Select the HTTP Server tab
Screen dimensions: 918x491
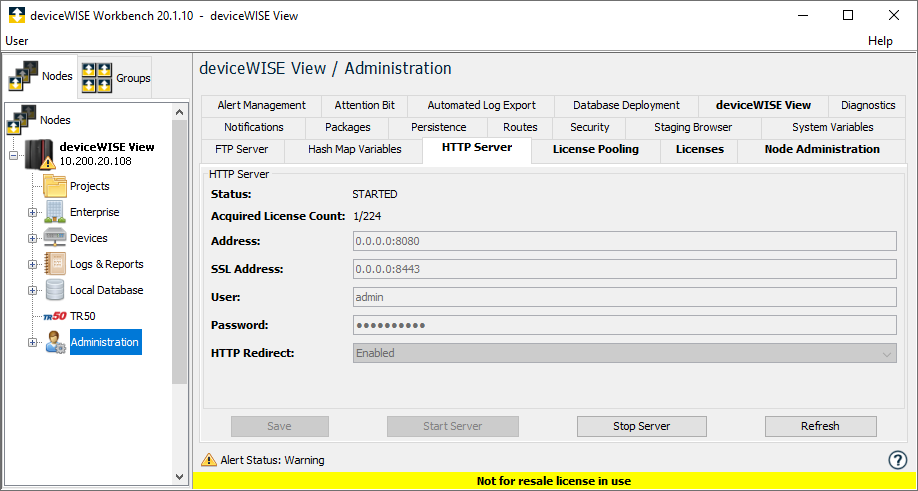pos(477,148)
